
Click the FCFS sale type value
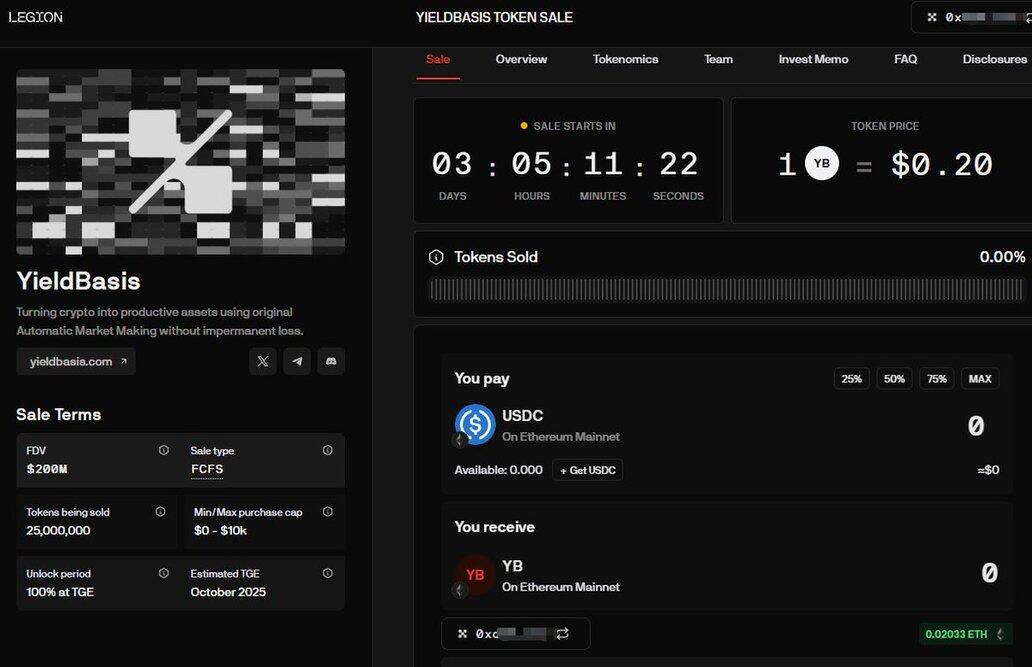pyautogui.click(x=207, y=469)
